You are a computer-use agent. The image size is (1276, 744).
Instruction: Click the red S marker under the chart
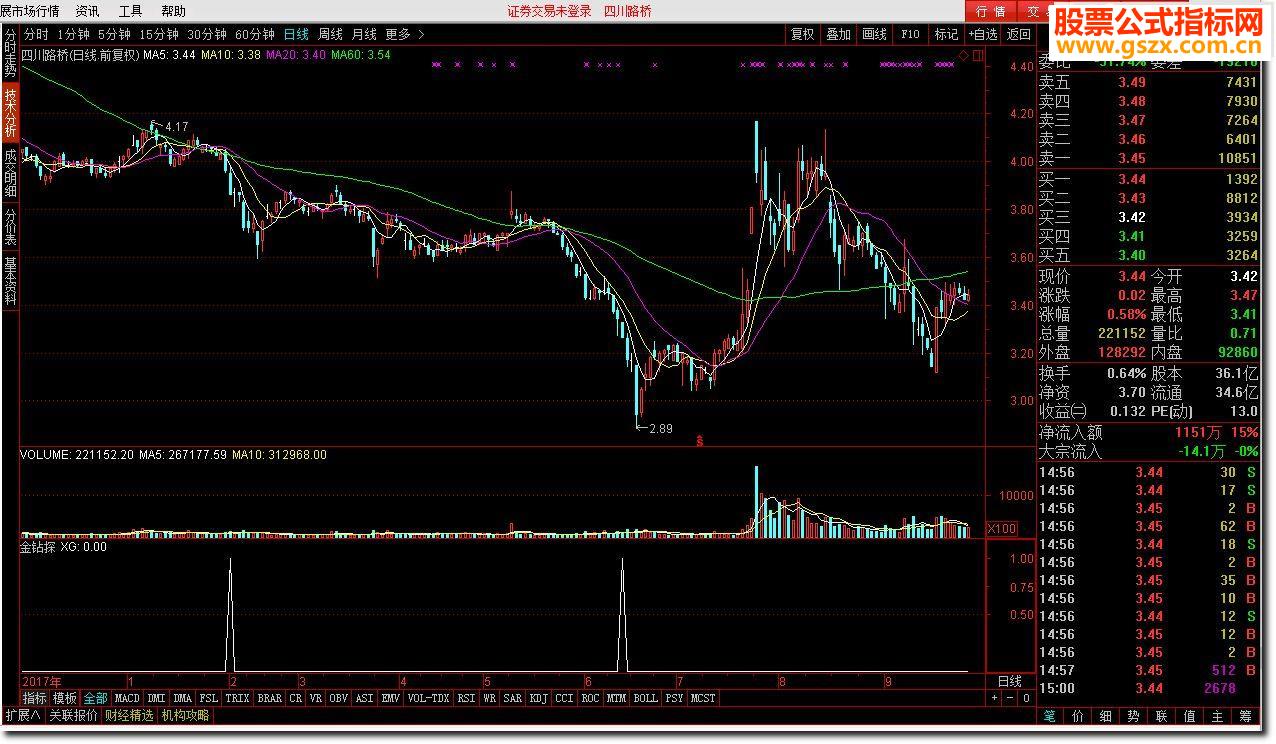[x=700, y=439]
